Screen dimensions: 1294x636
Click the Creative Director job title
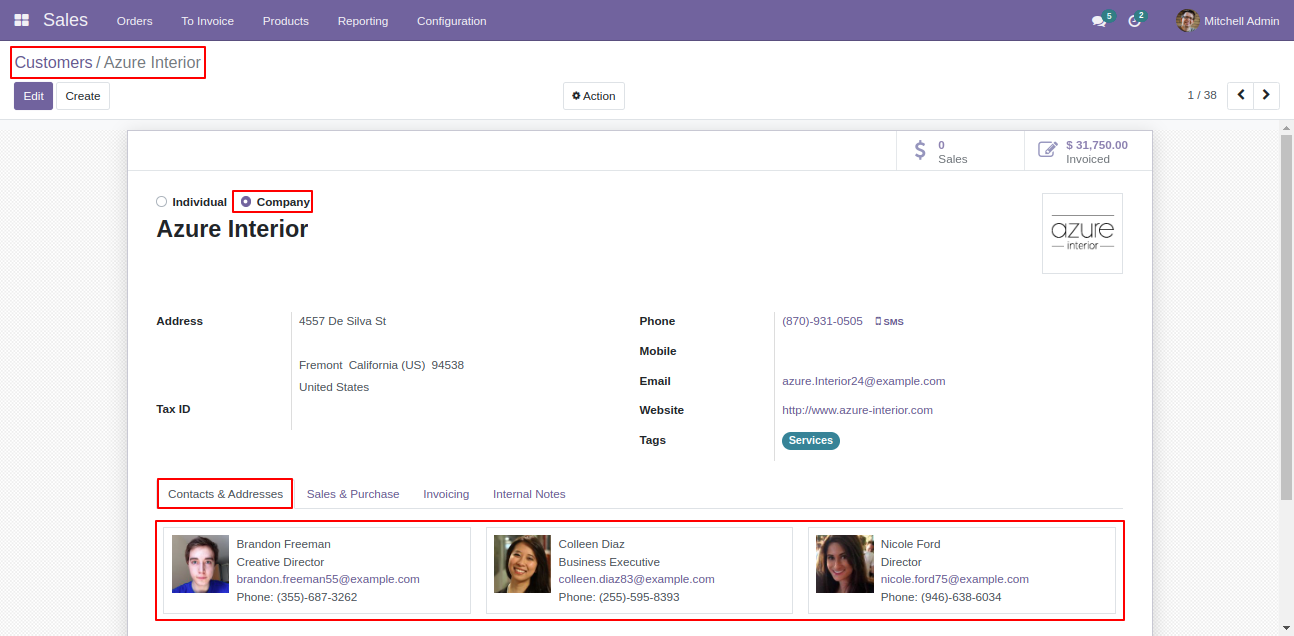pos(281,562)
